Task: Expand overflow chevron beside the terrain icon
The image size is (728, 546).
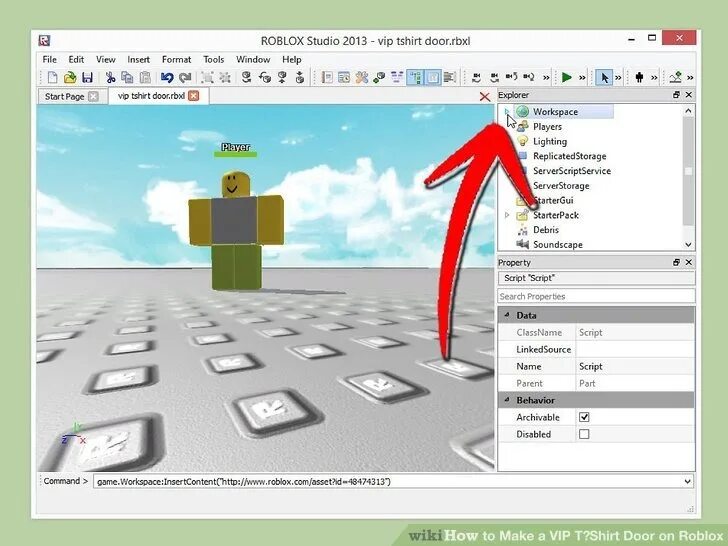Action: [x=690, y=78]
